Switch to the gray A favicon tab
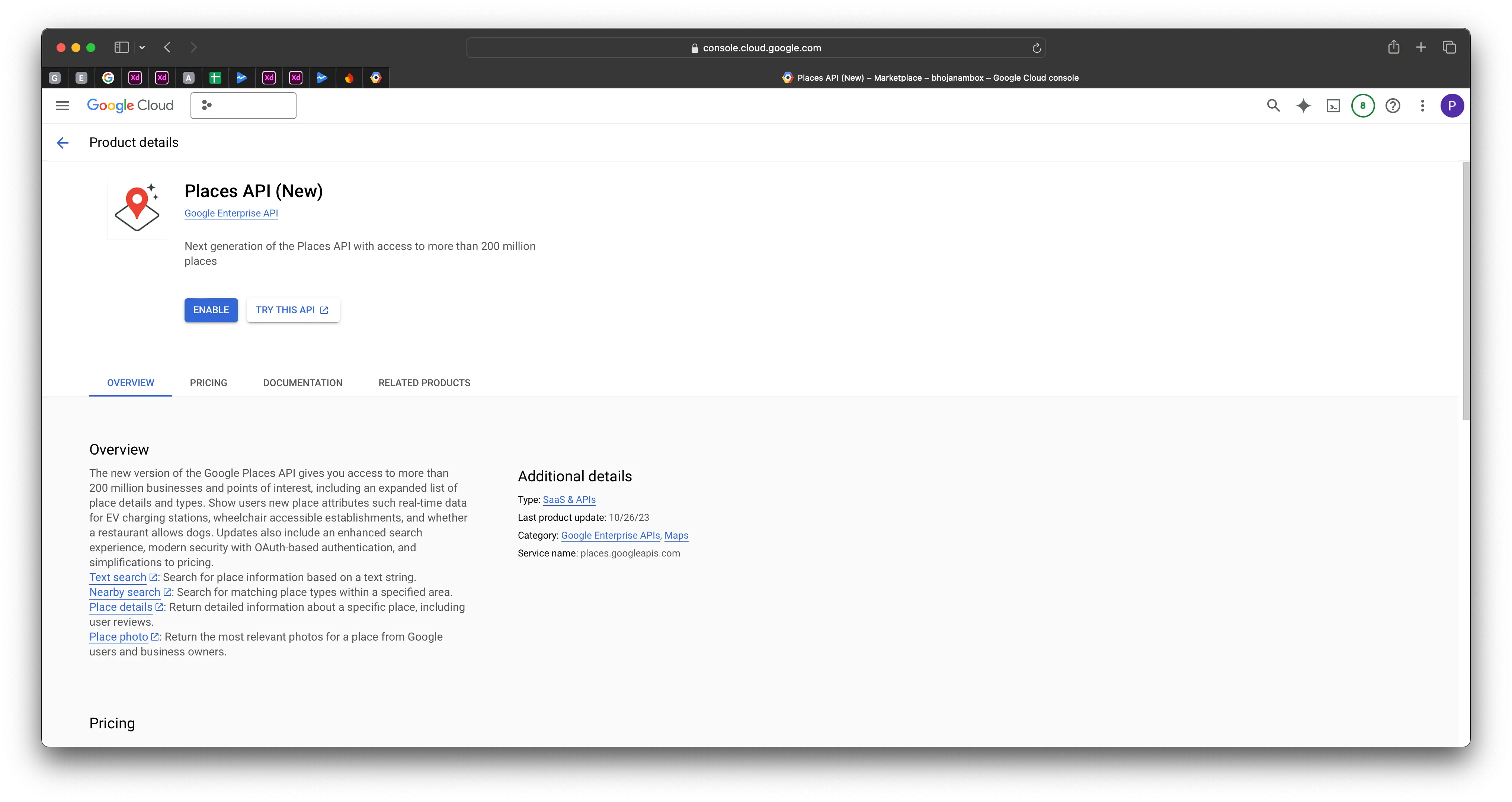The image size is (1512, 802). (x=188, y=77)
